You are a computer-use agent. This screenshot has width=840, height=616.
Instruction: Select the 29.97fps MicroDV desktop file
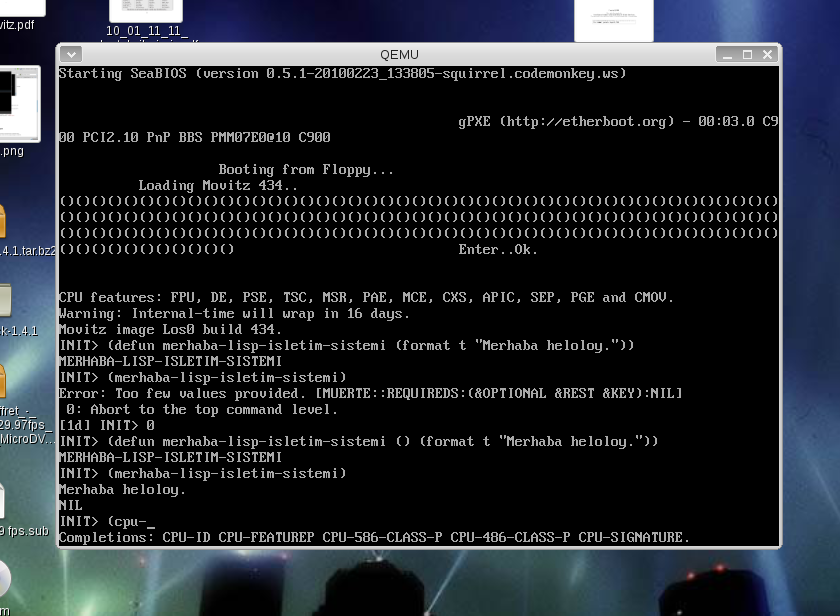click(x=27, y=407)
